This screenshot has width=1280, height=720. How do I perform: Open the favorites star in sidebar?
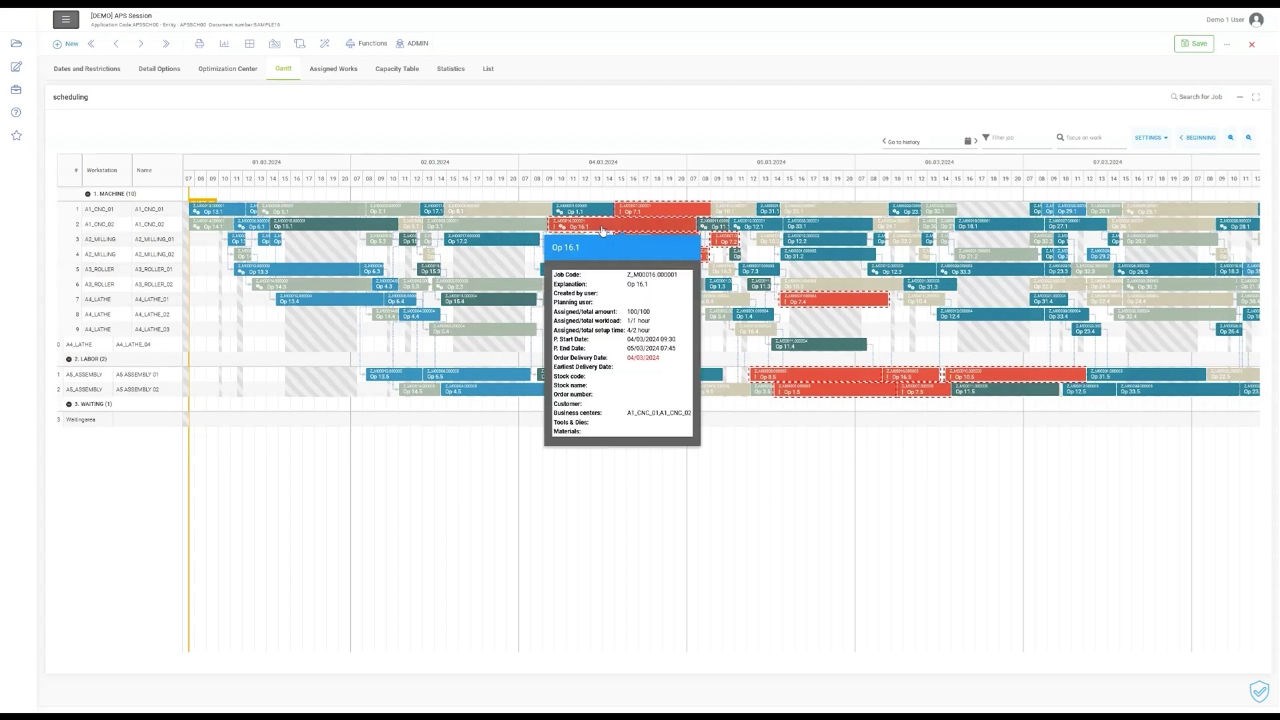[x=16, y=135]
